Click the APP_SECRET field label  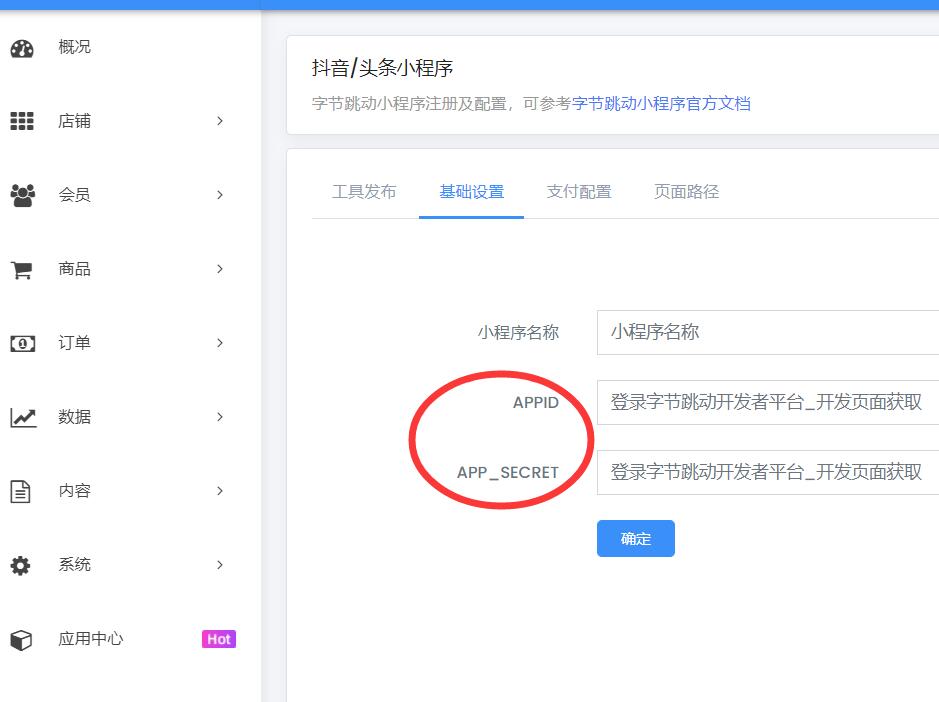tap(508, 473)
